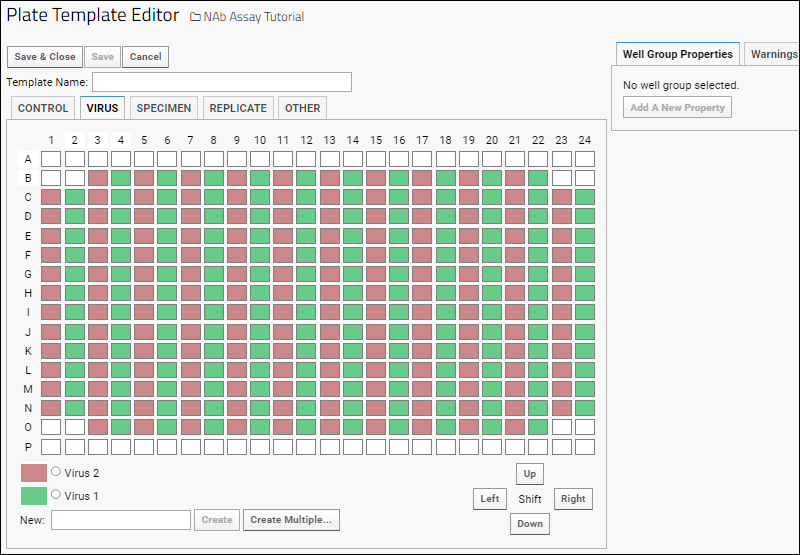Shift wells Left

(x=490, y=499)
